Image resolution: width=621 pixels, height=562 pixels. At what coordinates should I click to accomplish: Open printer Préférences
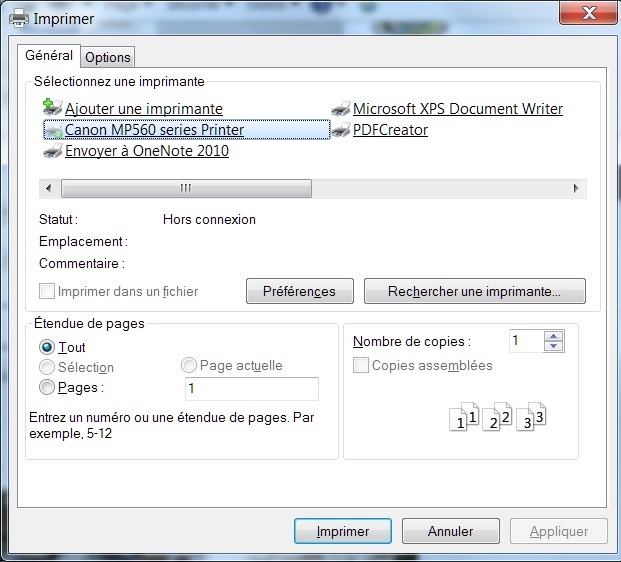tap(300, 291)
